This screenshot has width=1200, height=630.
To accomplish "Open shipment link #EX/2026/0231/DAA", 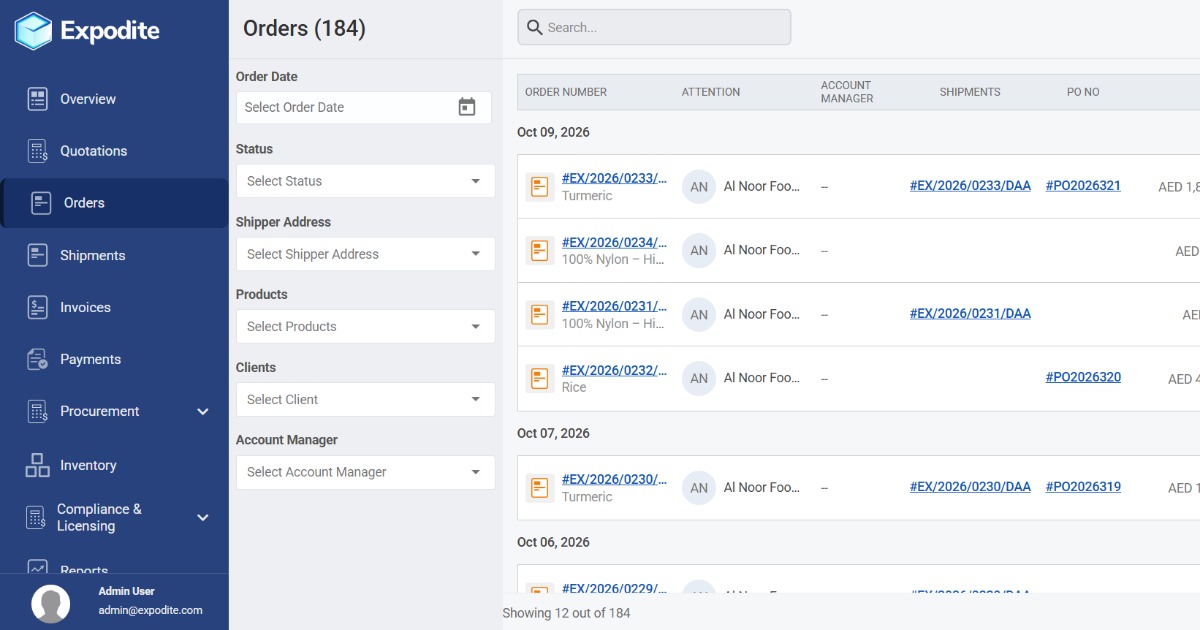I will [970, 314].
